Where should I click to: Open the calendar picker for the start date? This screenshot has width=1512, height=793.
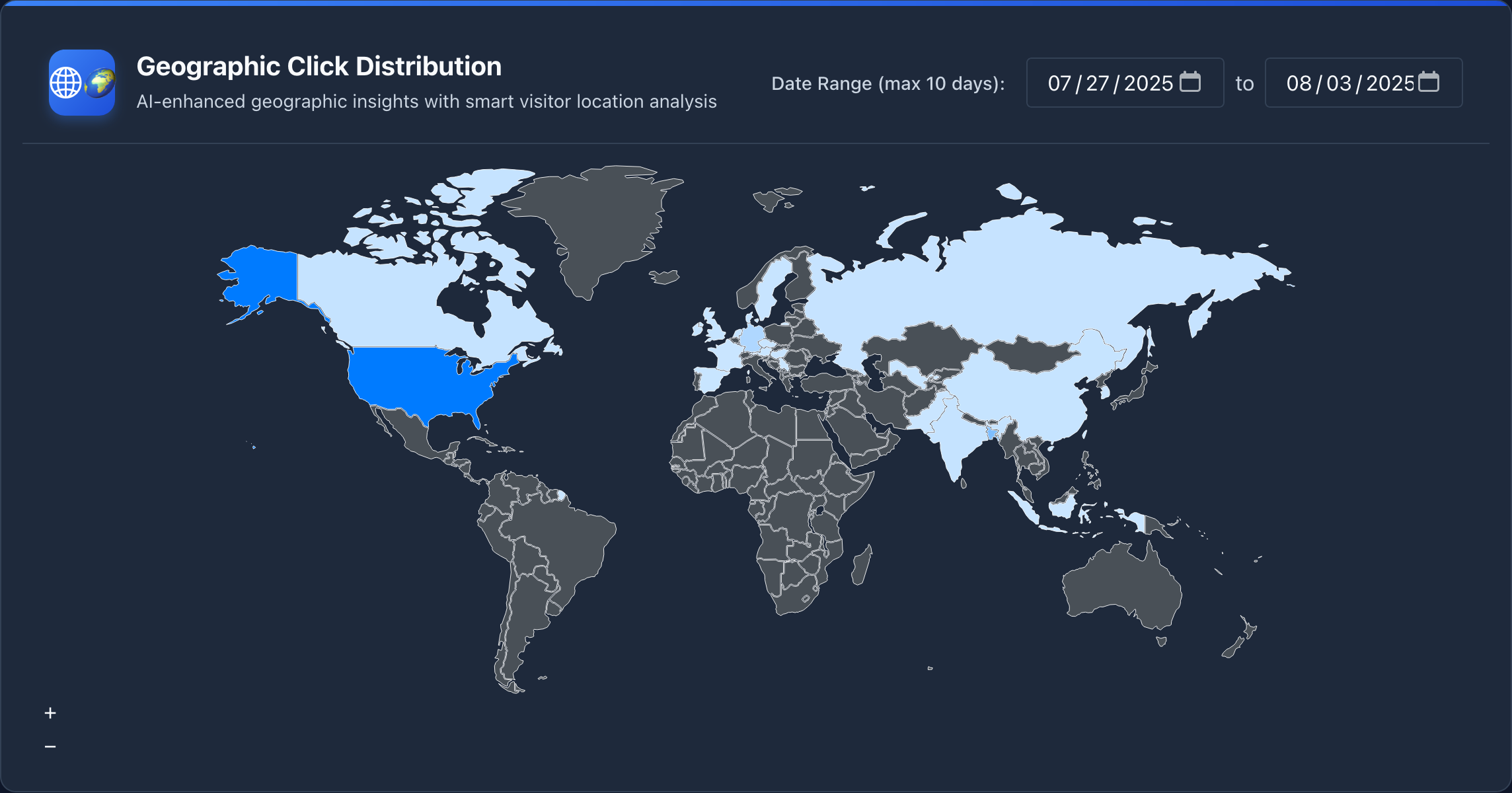click(1190, 81)
